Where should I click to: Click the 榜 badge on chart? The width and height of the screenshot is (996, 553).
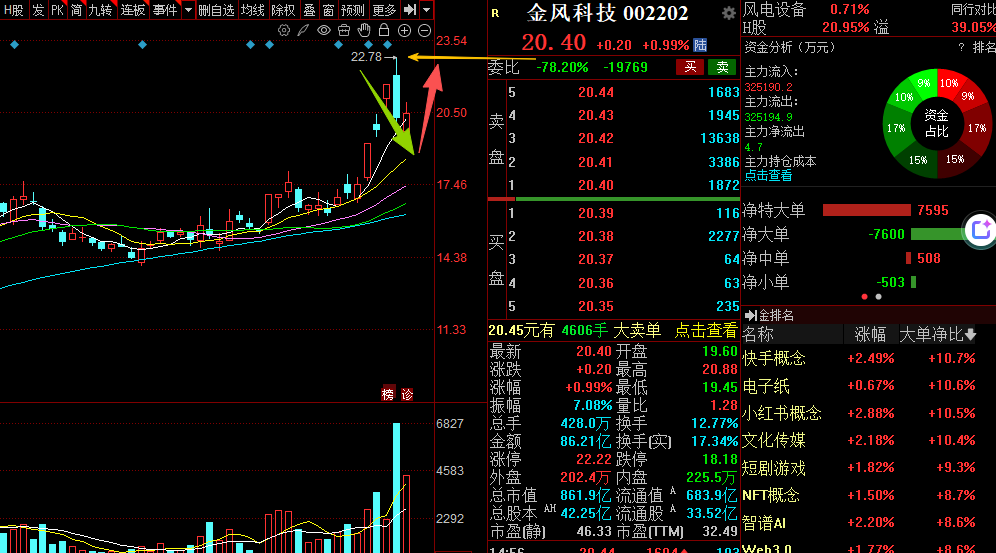(x=387, y=394)
